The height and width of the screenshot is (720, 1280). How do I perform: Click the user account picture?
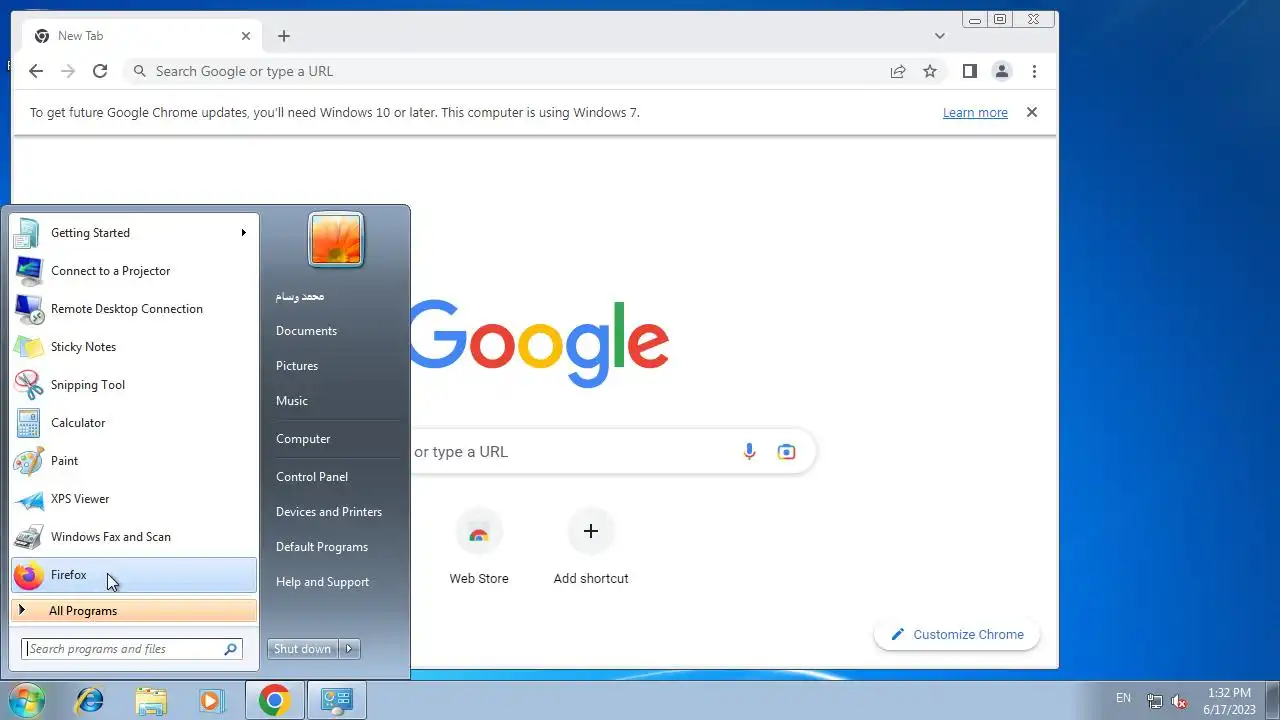click(336, 240)
